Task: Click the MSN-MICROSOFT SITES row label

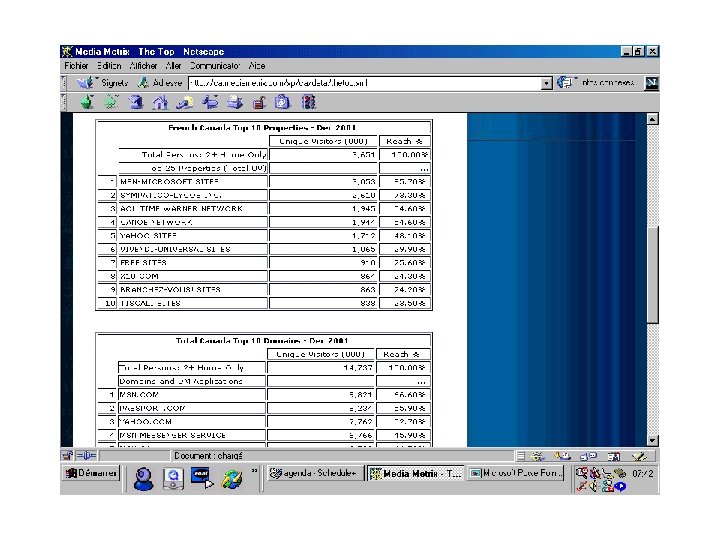Action: click(x=169, y=182)
